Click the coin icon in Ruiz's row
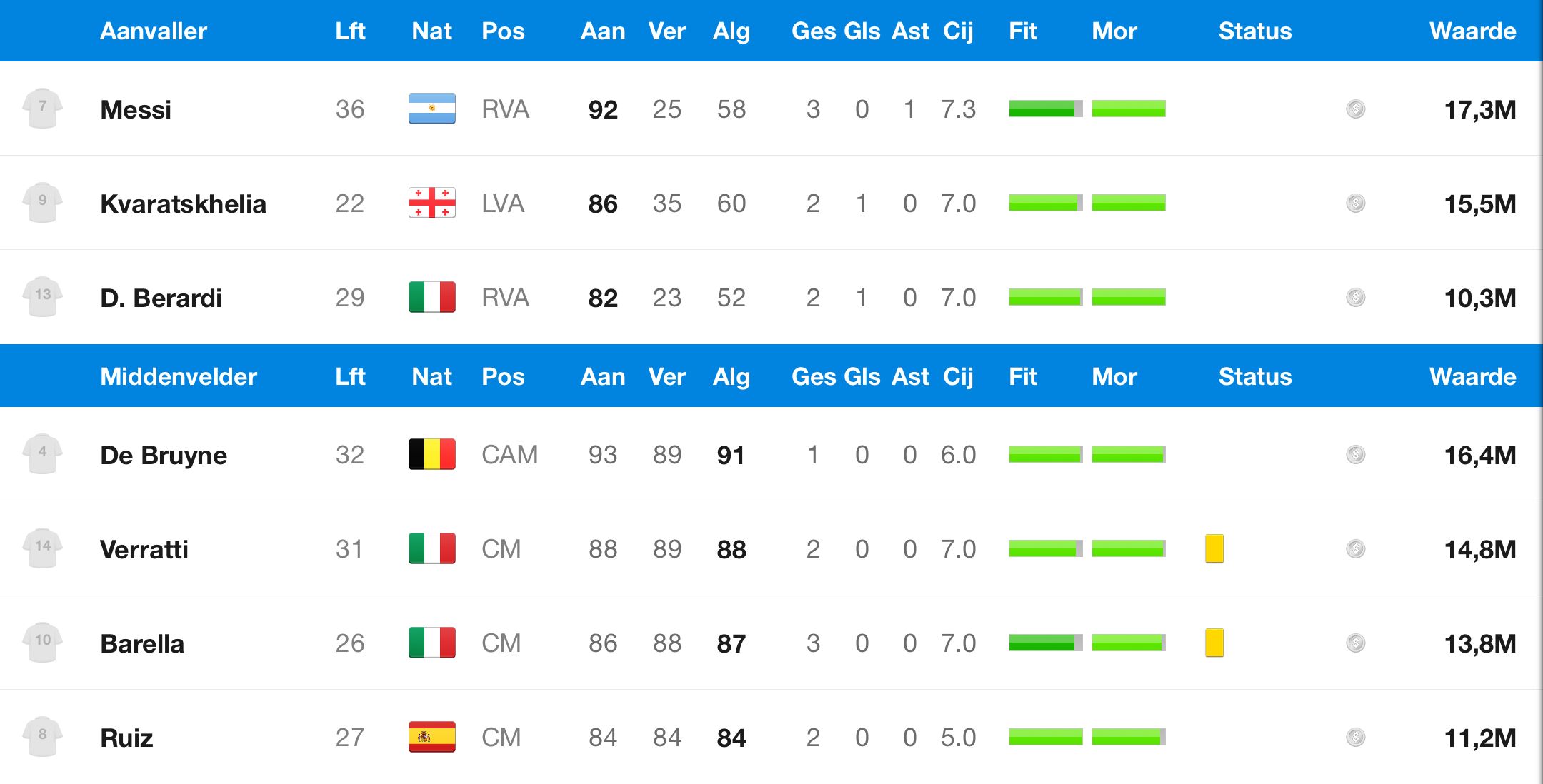This screenshot has height=784, width=1543. coord(1355,738)
